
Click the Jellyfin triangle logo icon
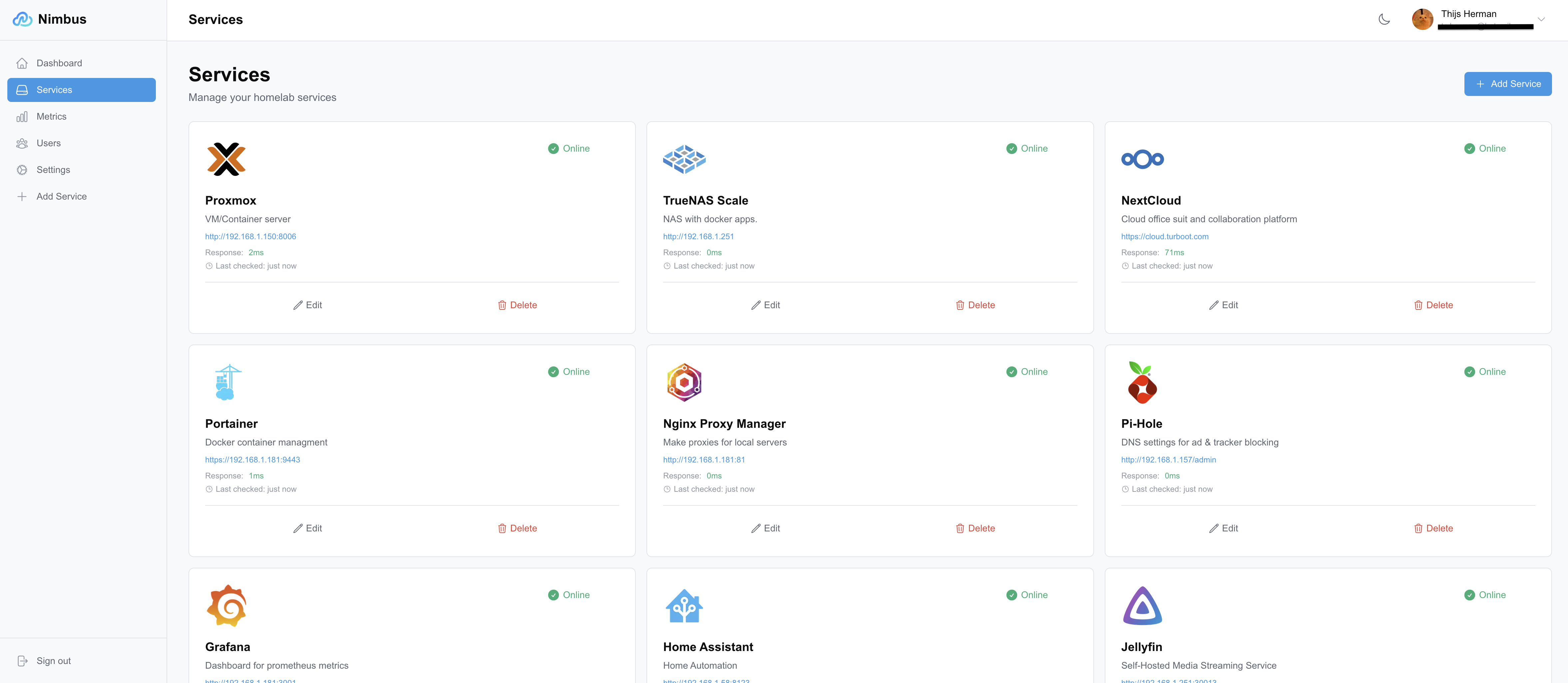coord(1142,606)
